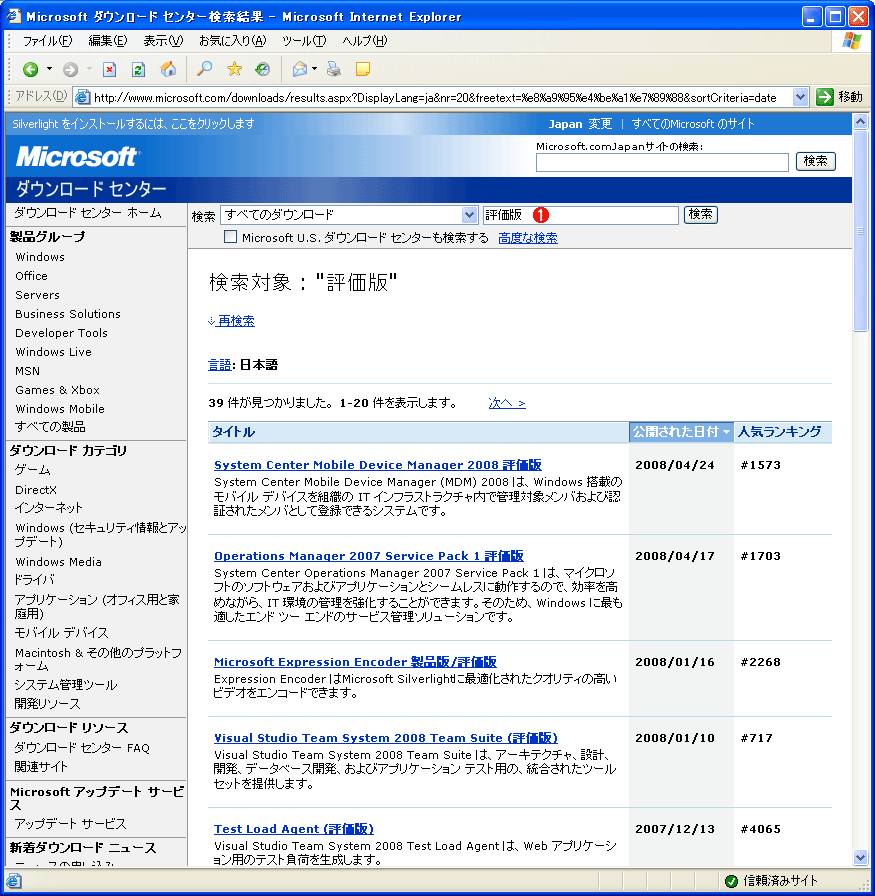The width and height of the screenshot is (875, 896).
Task: Open the Search magnifier toolbar icon
Action: point(204,69)
